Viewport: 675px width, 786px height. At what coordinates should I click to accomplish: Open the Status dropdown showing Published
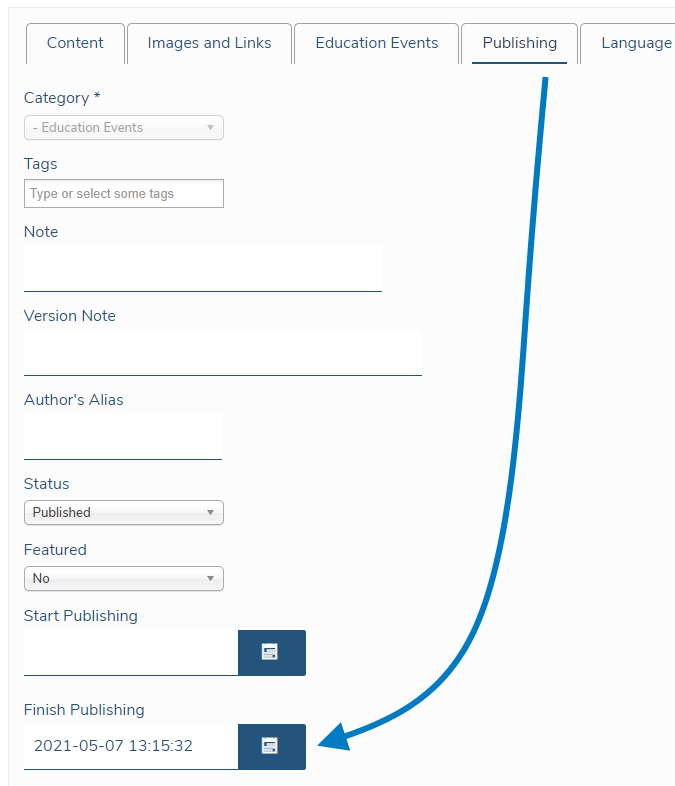(124, 512)
